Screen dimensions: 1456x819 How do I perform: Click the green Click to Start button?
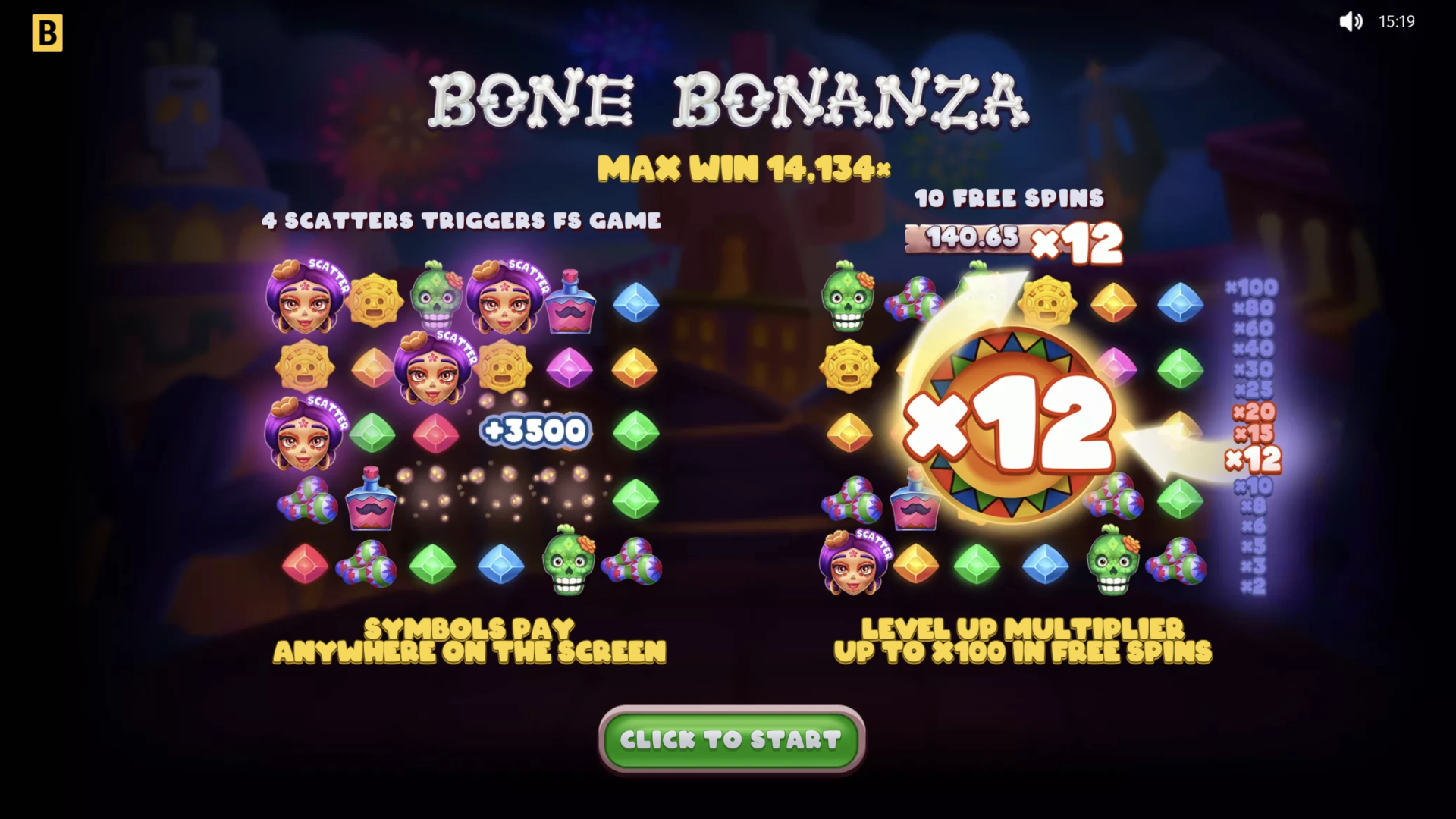(732, 739)
